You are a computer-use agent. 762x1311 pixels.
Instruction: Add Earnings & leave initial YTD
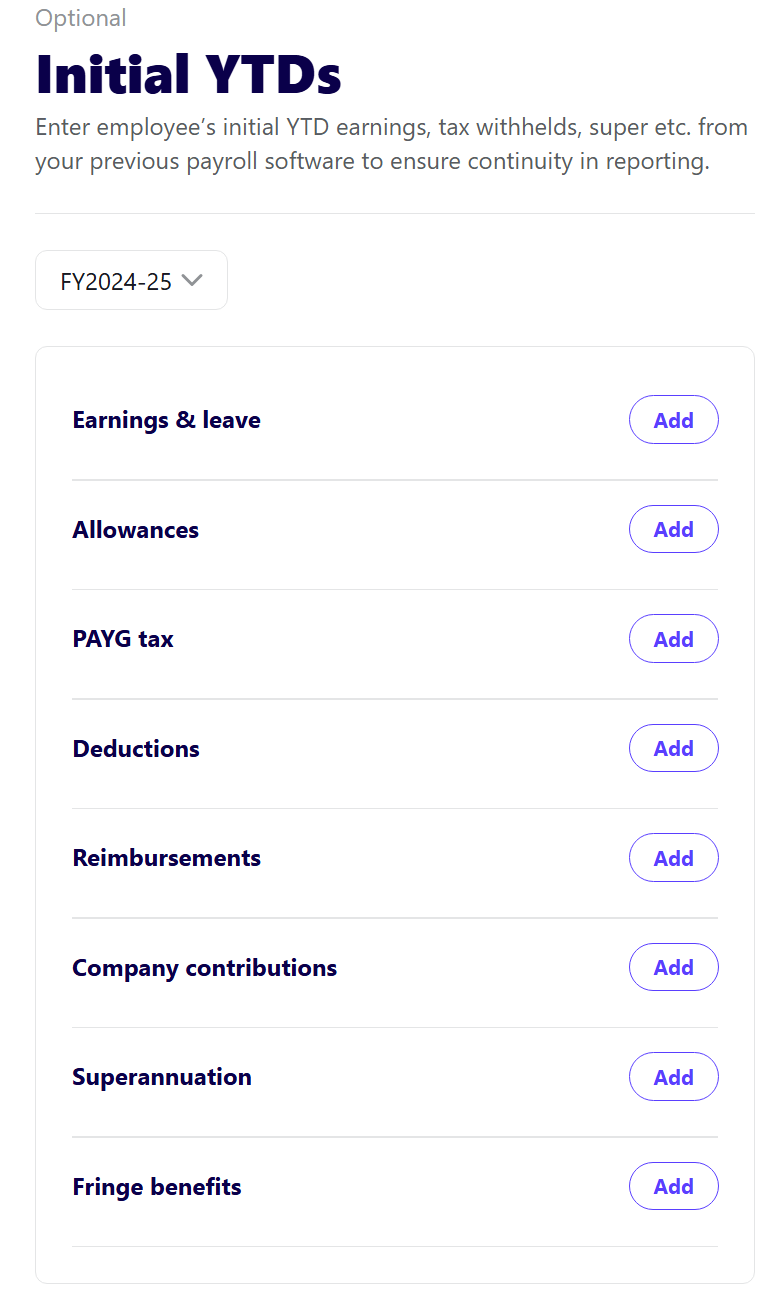point(673,420)
